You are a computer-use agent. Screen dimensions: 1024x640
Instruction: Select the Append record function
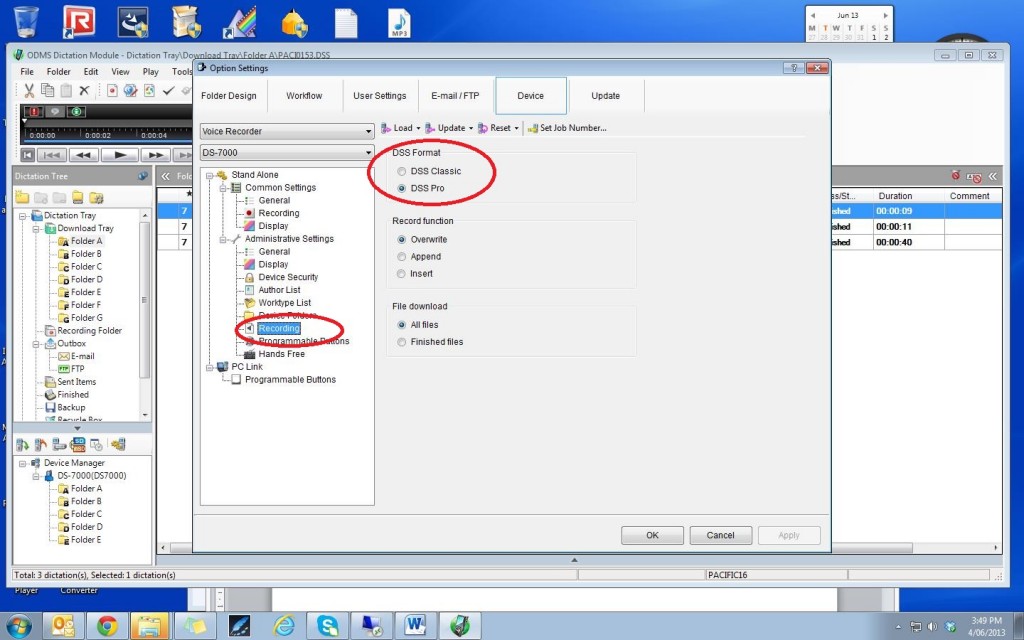(x=402, y=257)
